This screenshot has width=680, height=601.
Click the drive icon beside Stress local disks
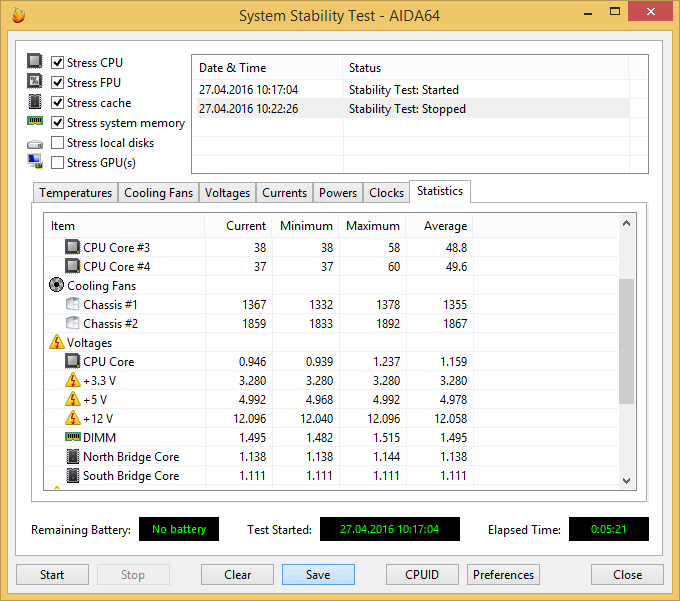35,144
